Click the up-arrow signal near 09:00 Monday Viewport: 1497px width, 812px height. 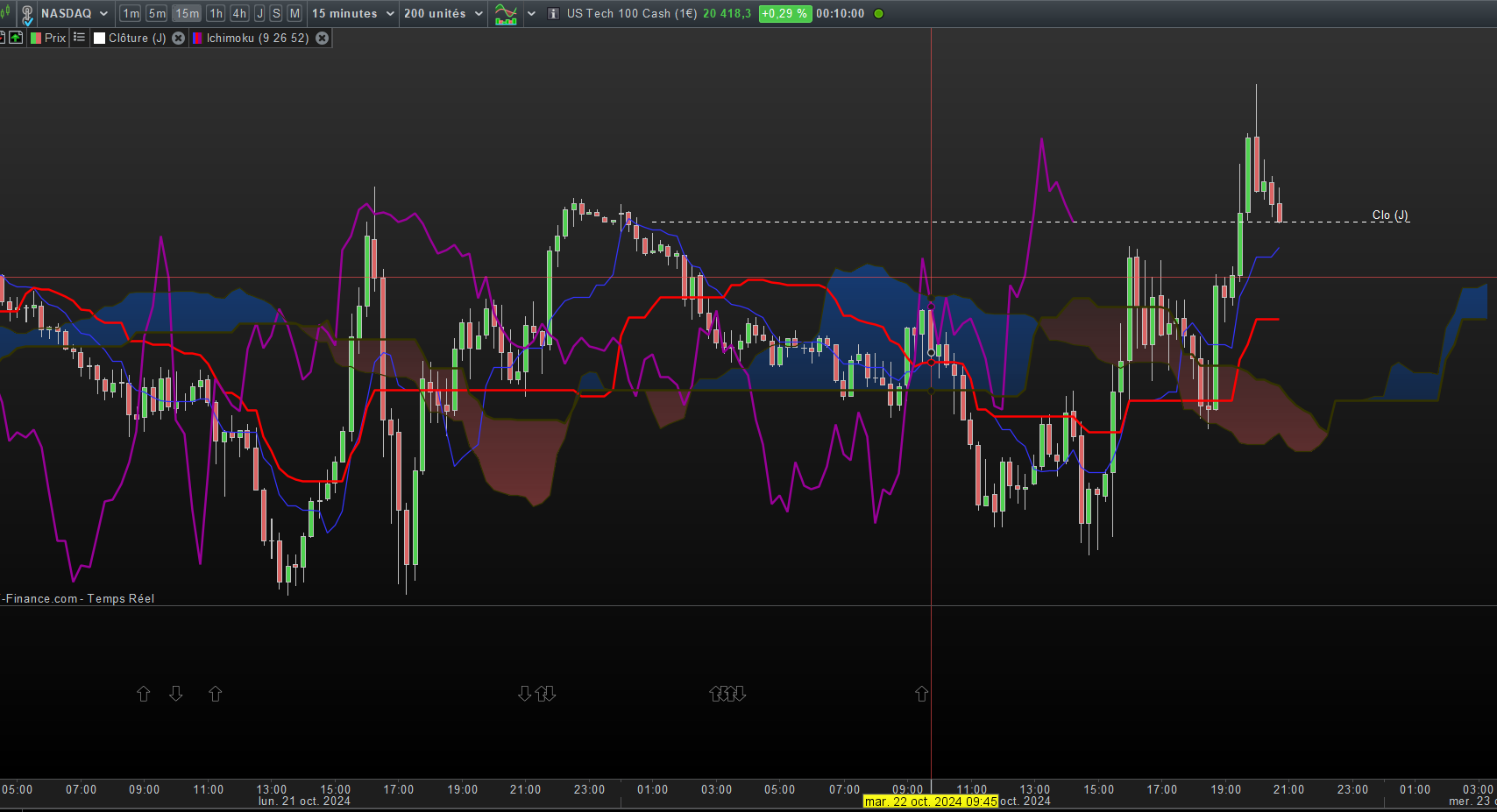pos(144,694)
